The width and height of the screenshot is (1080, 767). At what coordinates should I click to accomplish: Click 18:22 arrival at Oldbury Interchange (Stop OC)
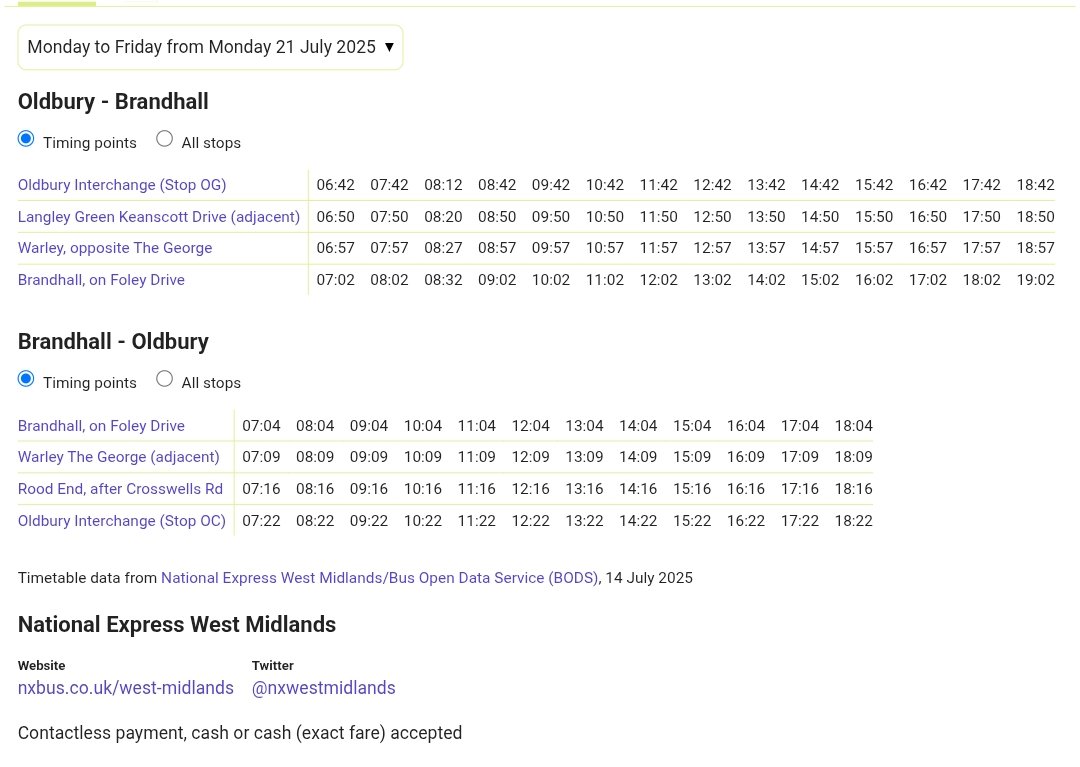[x=853, y=521]
